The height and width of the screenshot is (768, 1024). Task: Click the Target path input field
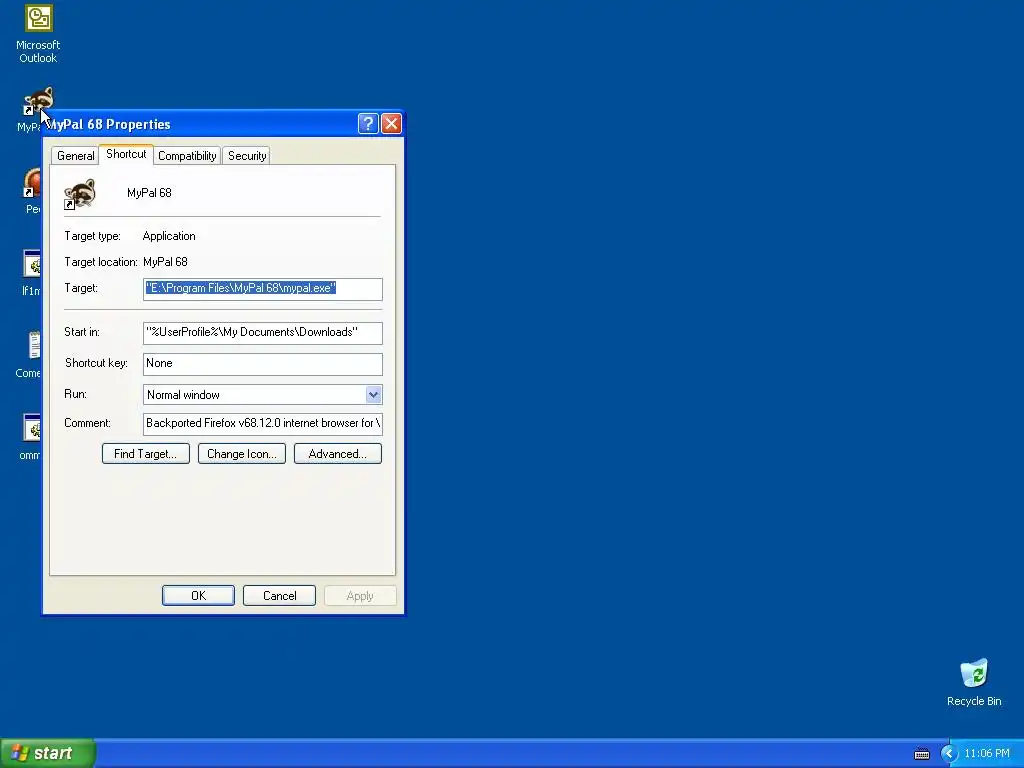pos(263,289)
